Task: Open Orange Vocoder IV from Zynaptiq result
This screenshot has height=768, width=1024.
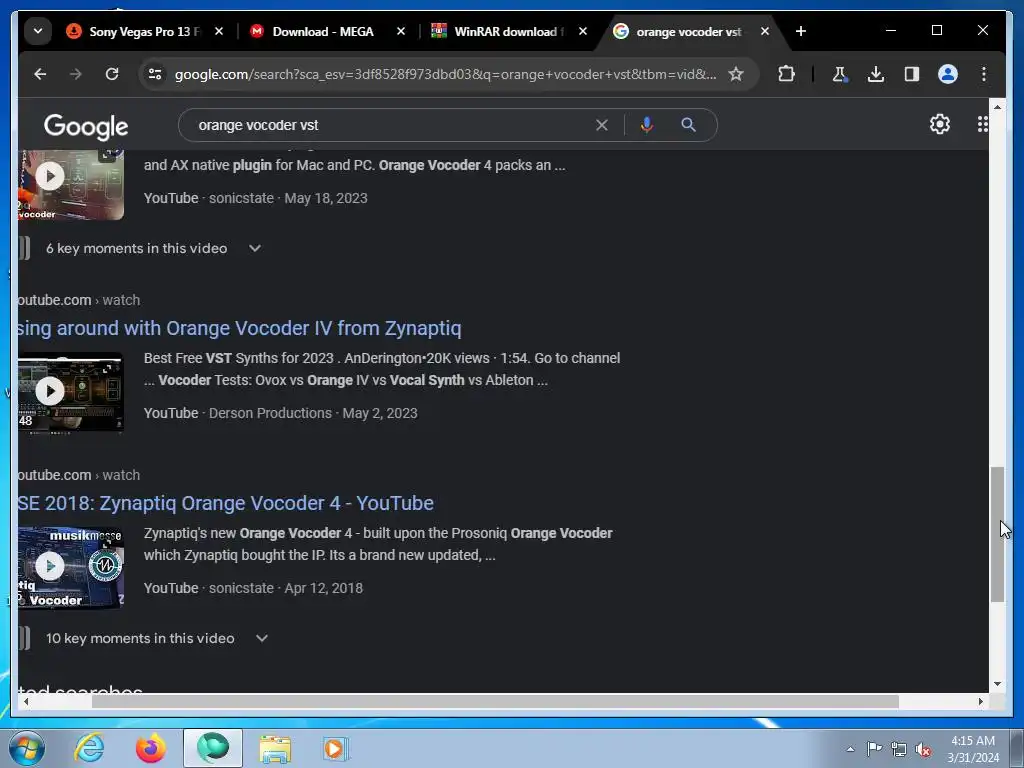Action: click(240, 328)
